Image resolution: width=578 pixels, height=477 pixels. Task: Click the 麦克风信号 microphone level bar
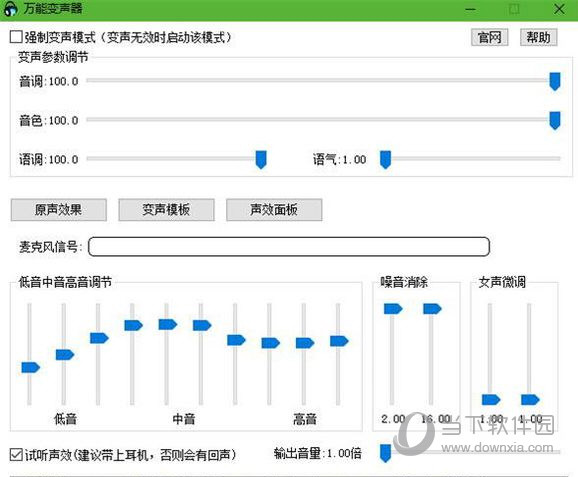(x=289, y=247)
